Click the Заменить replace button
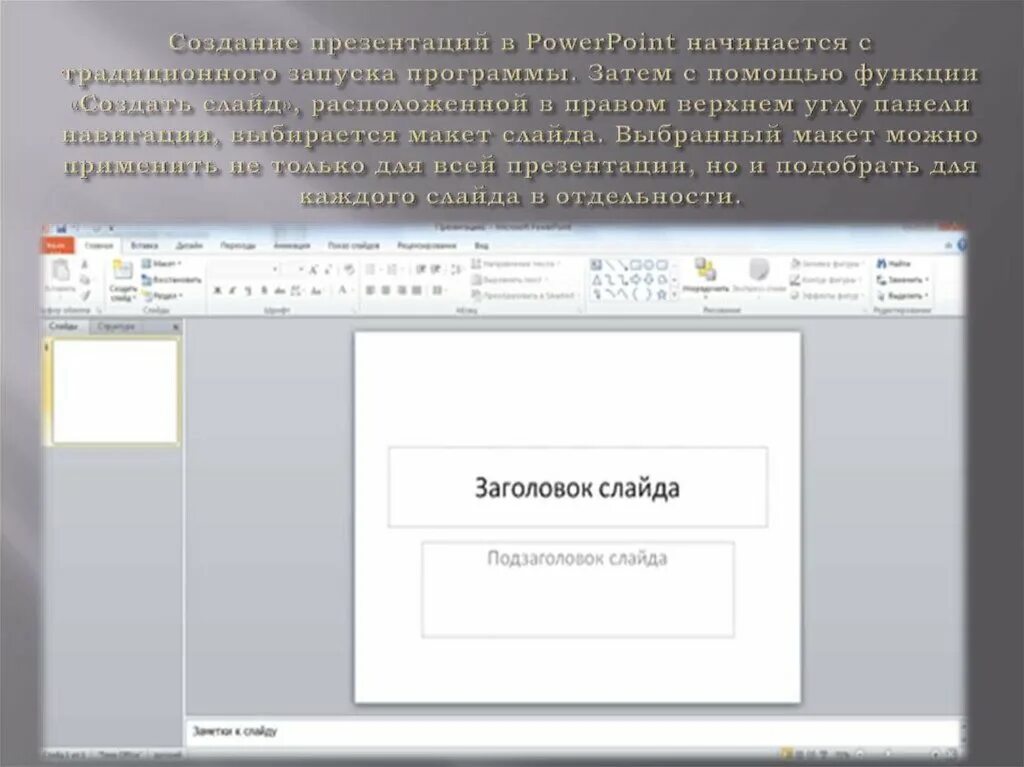 903,280
